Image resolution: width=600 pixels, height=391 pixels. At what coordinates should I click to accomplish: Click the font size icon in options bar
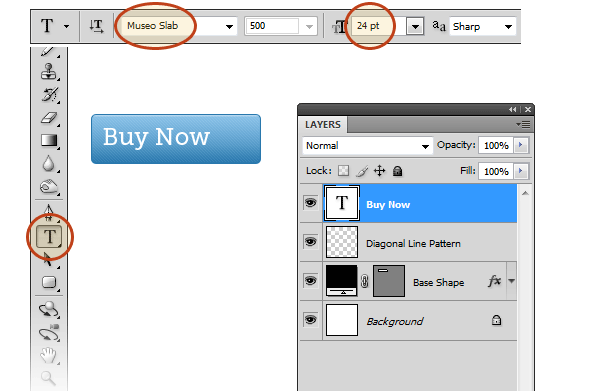339,27
